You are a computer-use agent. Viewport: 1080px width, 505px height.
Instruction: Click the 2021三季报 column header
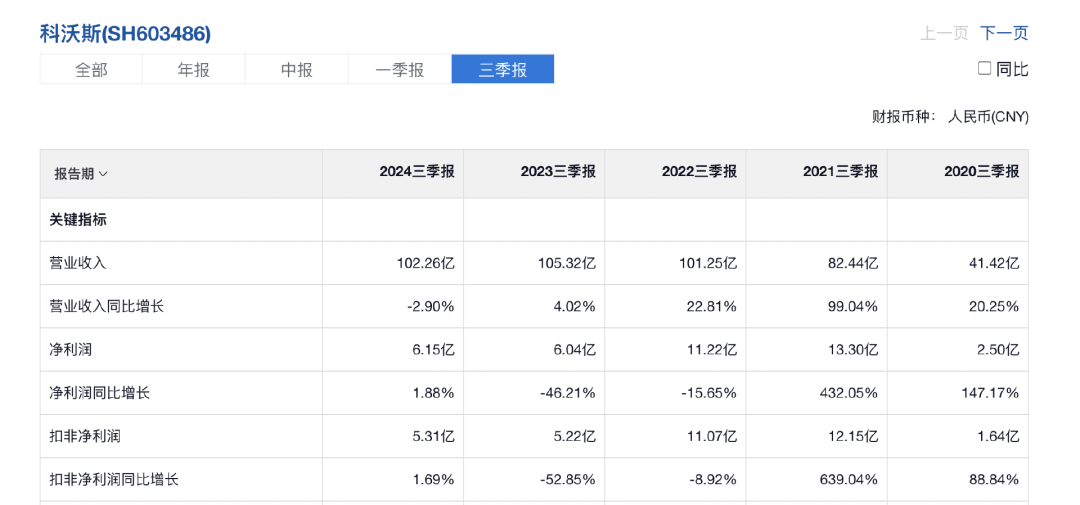[840, 172]
